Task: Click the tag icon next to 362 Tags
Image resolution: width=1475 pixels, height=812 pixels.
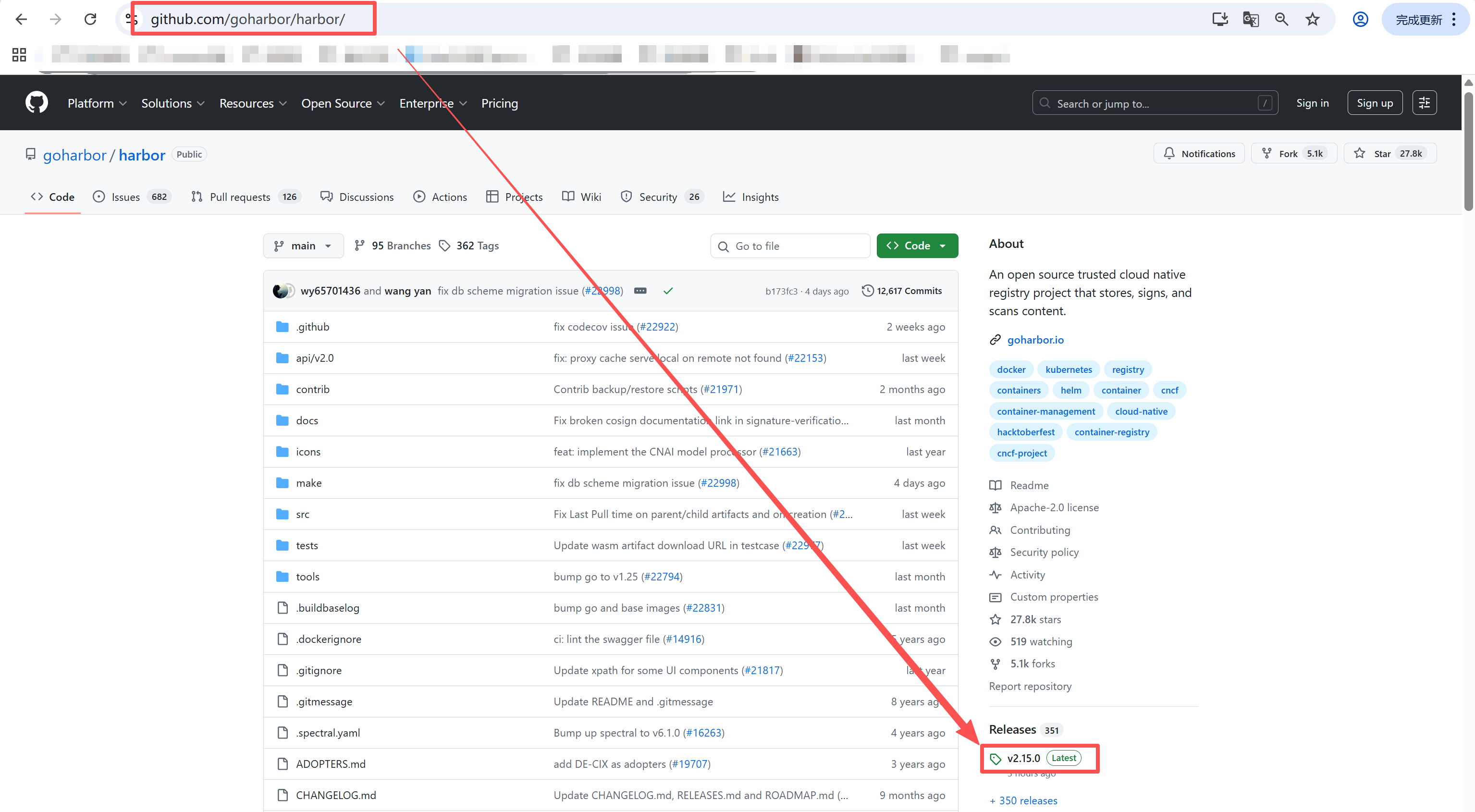Action: tap(444, 246)
